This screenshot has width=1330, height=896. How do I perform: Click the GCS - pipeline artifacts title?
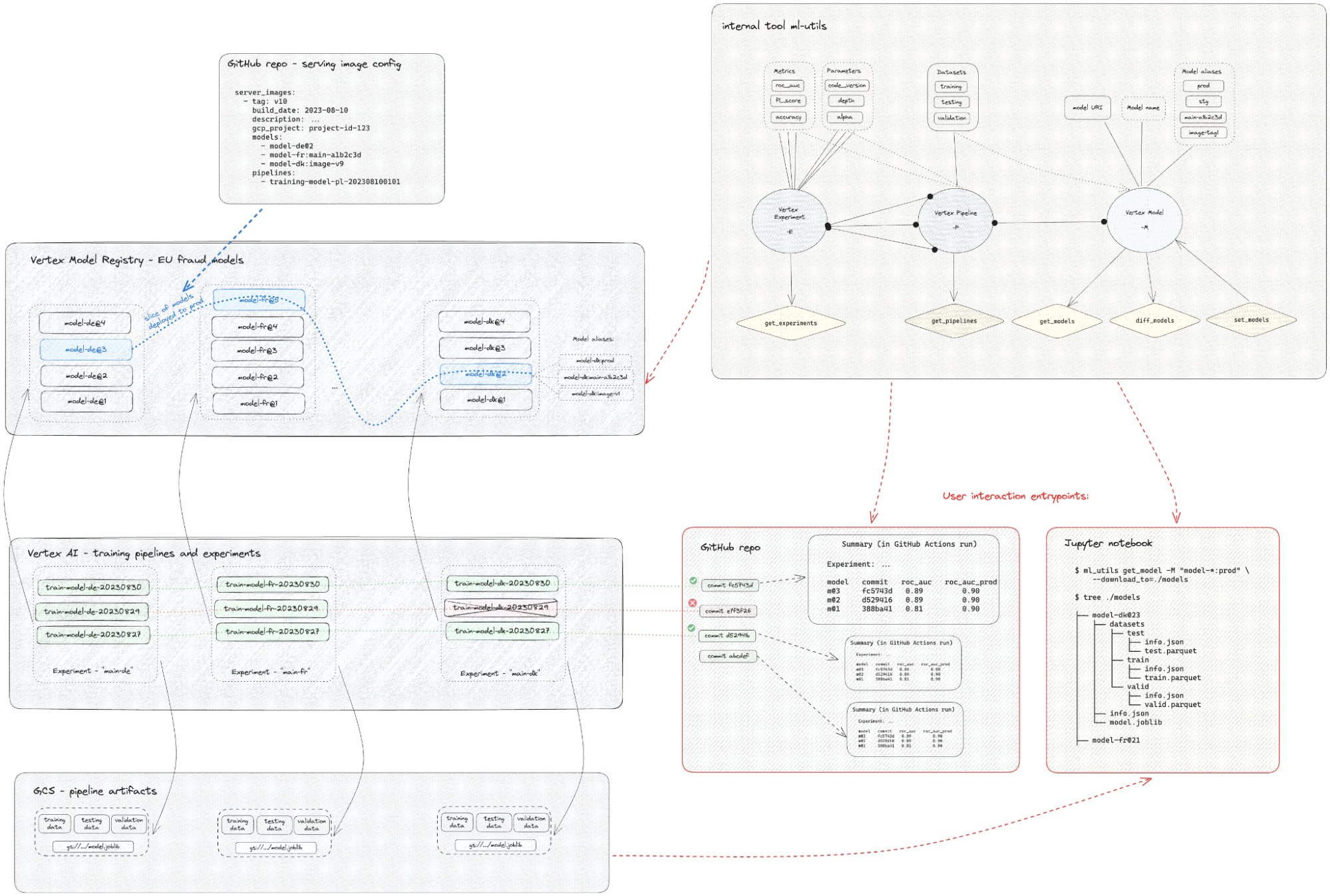pos(95,791)
